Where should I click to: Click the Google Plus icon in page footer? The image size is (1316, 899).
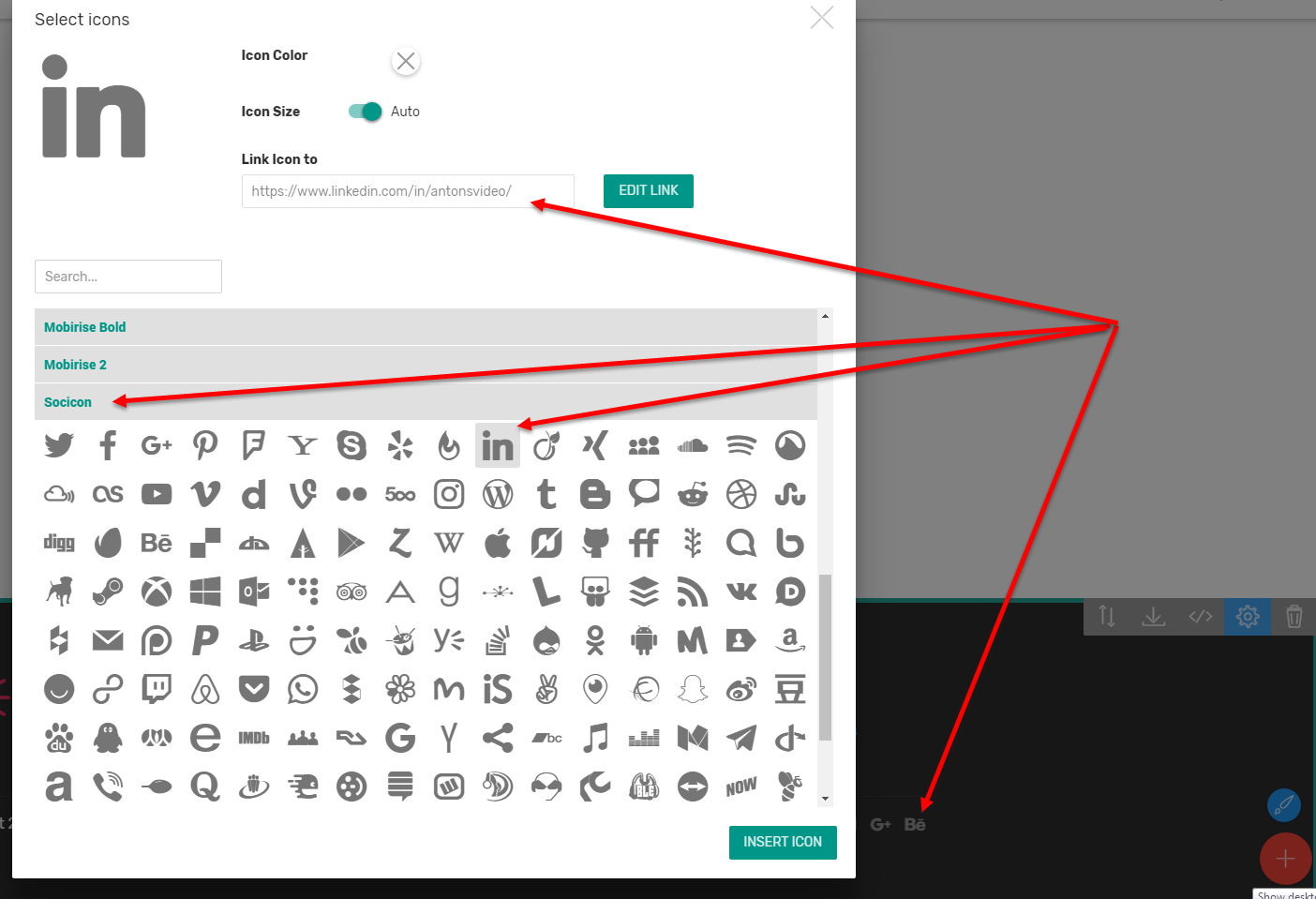[880, 825]
